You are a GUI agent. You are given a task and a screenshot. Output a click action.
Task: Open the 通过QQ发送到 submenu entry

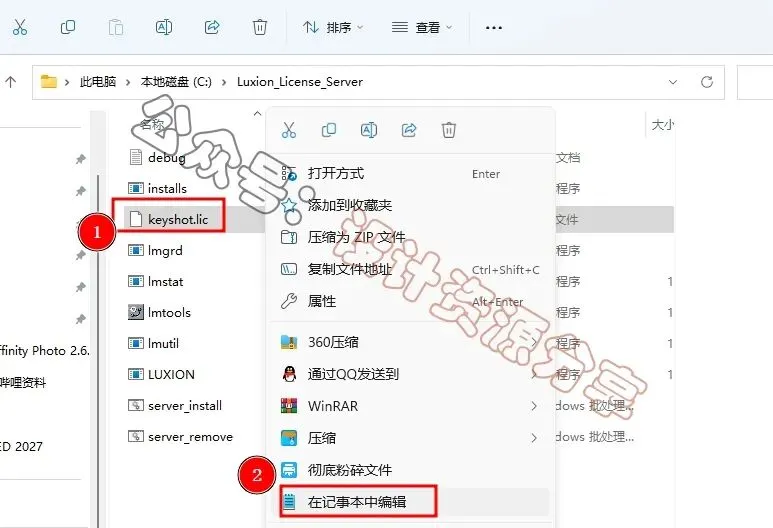(411, 374)
